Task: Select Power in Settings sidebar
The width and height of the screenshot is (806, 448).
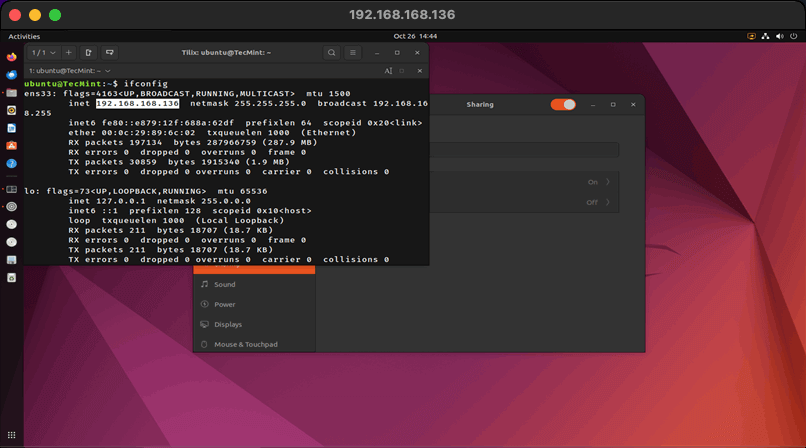Action: pyautogui.click(x=224, y=304)
